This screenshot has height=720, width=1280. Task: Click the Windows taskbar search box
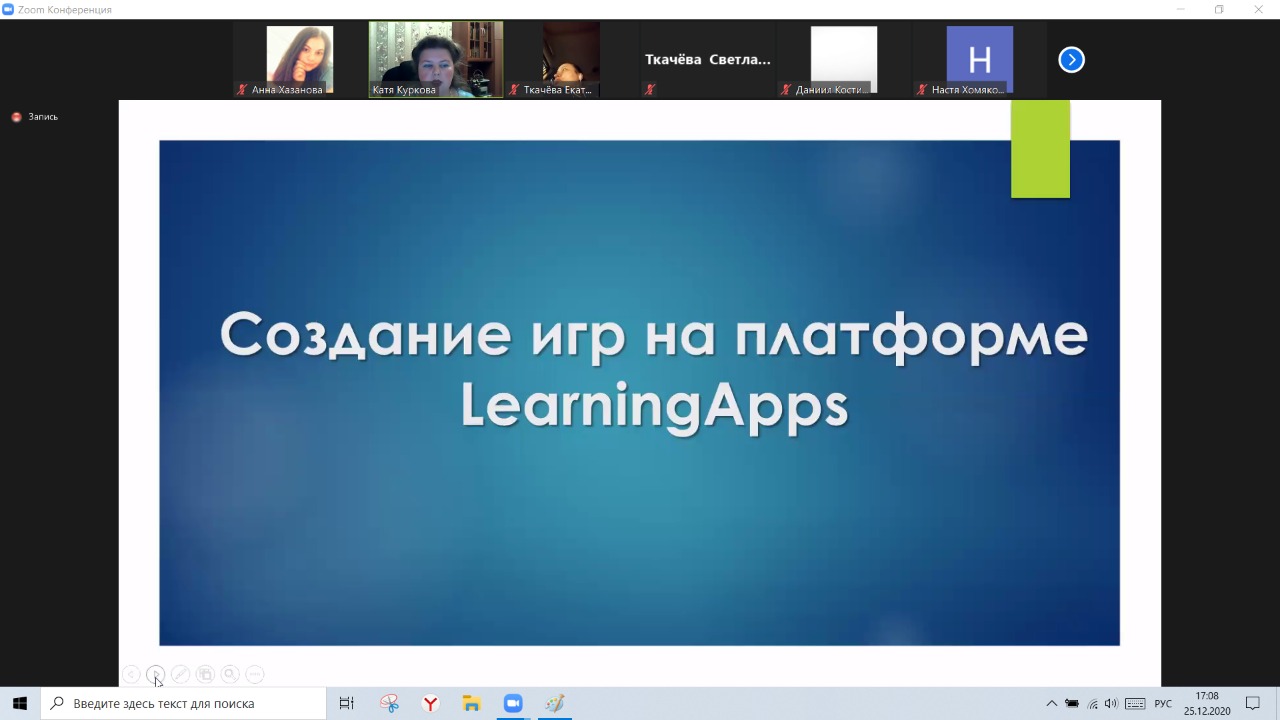coord(184,704)
